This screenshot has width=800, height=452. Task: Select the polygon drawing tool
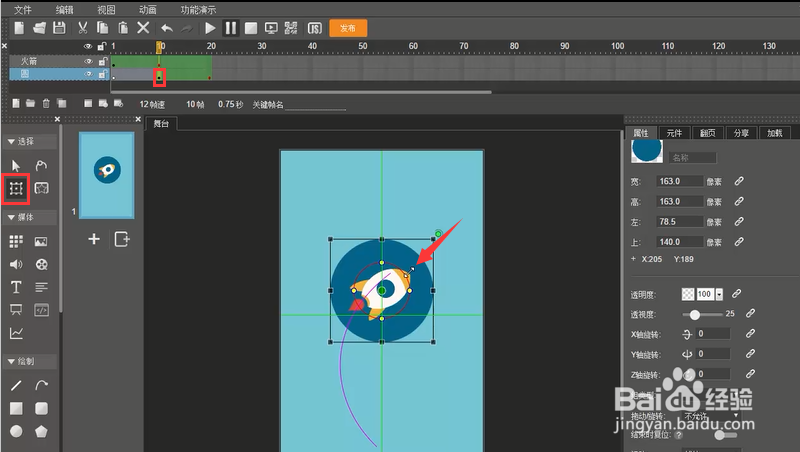click(41, 431)
